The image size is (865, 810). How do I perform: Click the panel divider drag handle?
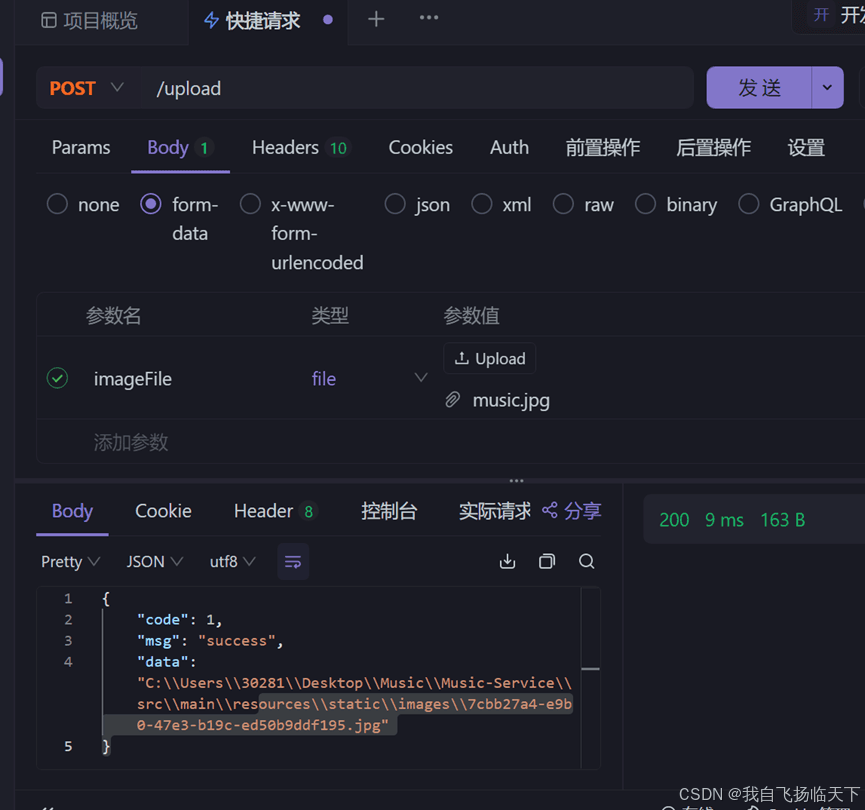[x=517, y=481]
